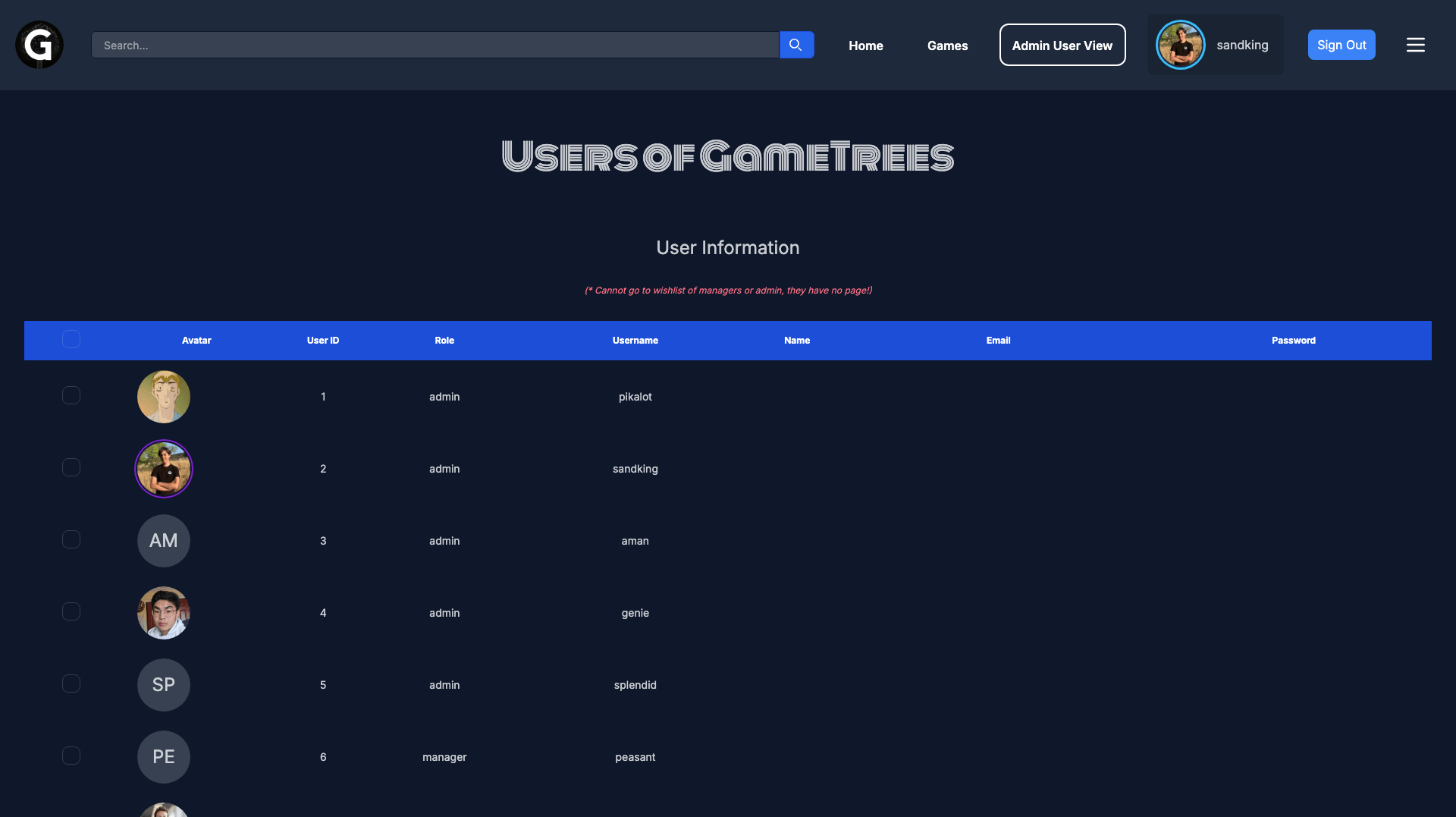Screen dimensions: 1456x817
Task: Open the Games menu item
Action: (x=947, y=45)
